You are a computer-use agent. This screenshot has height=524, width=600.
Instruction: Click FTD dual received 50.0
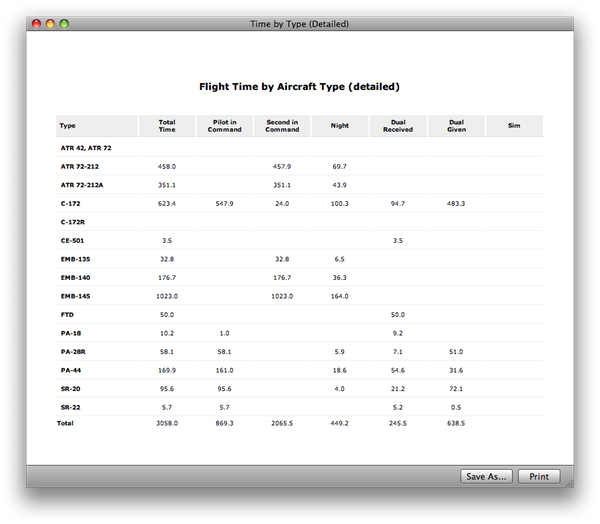pos(398,315)
